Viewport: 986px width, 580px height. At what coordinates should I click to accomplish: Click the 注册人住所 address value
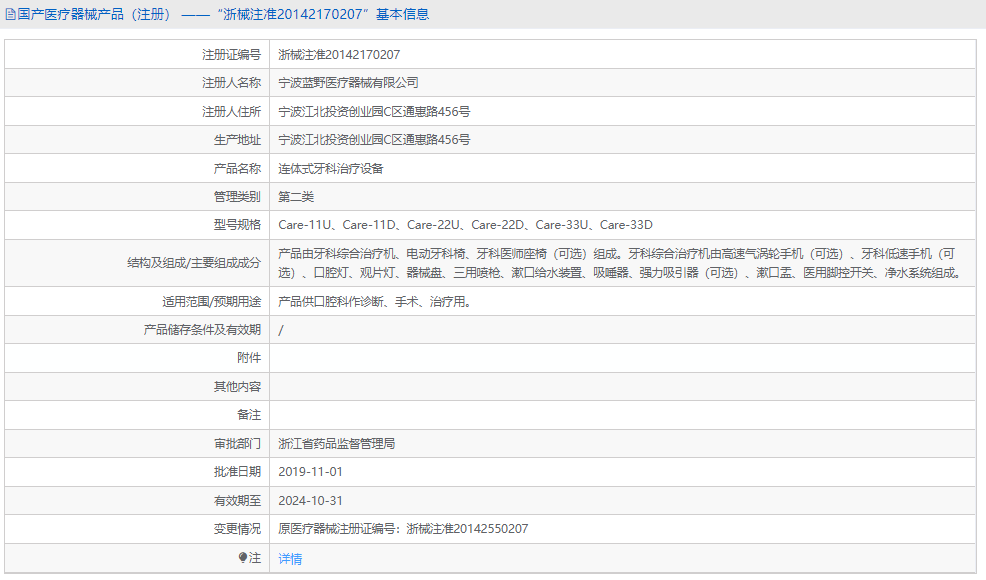(x=374, y=111)
